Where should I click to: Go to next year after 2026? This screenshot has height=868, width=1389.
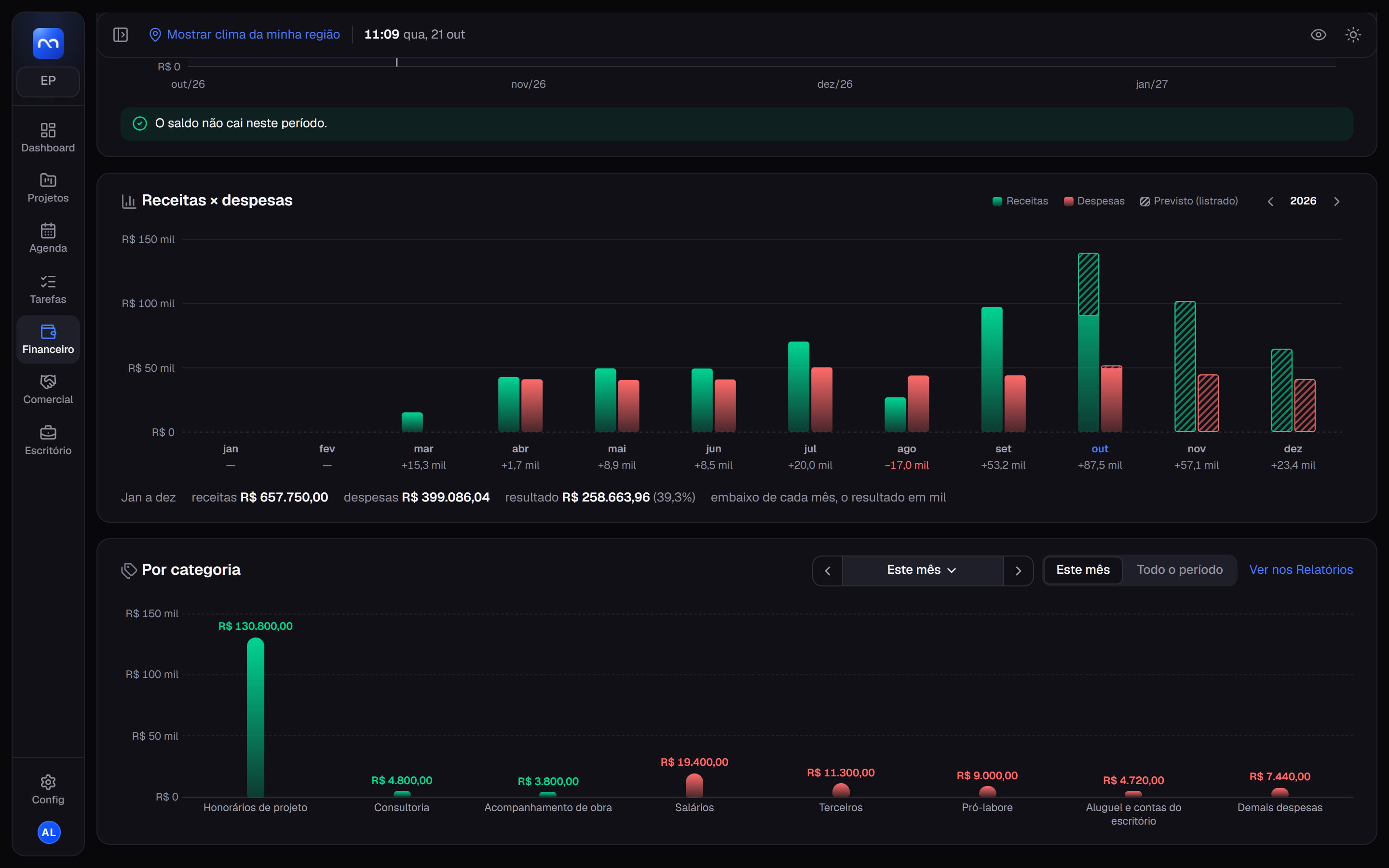(1337, 202)
